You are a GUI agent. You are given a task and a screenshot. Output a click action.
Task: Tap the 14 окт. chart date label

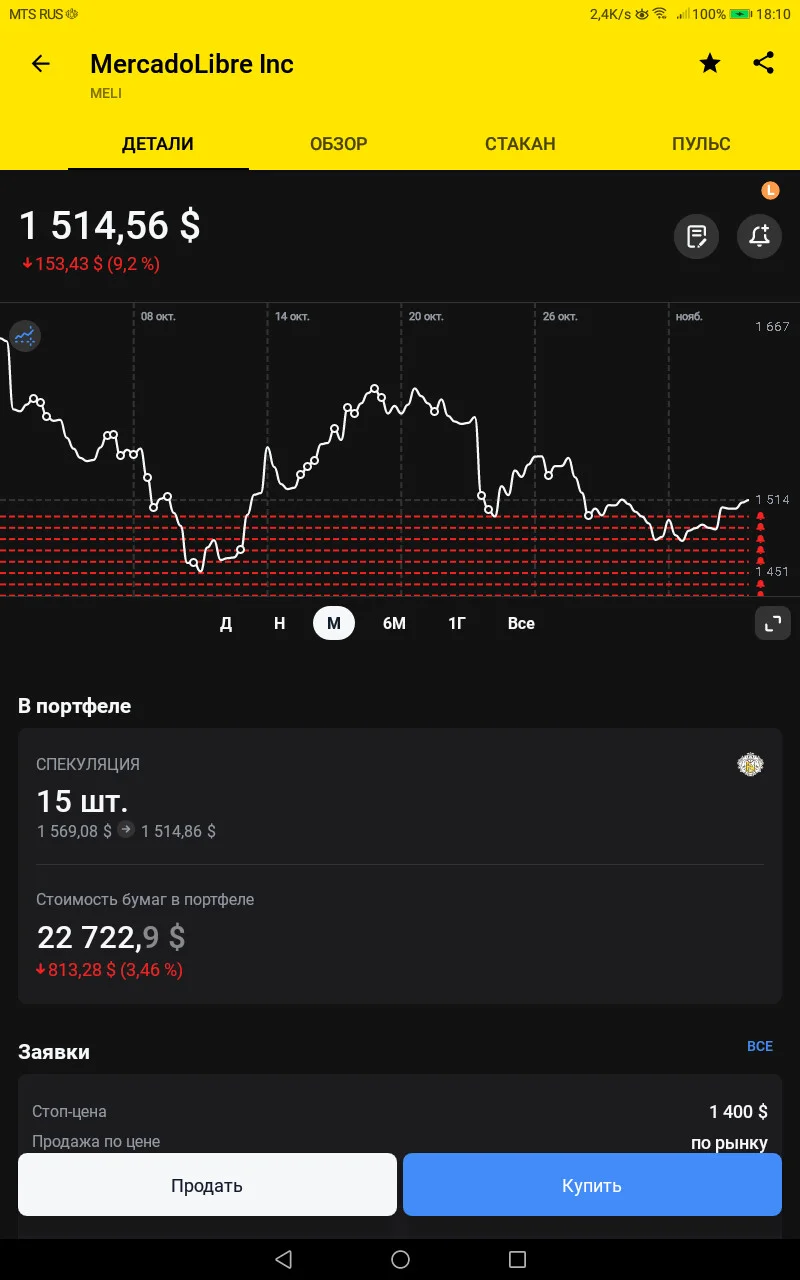292,316
